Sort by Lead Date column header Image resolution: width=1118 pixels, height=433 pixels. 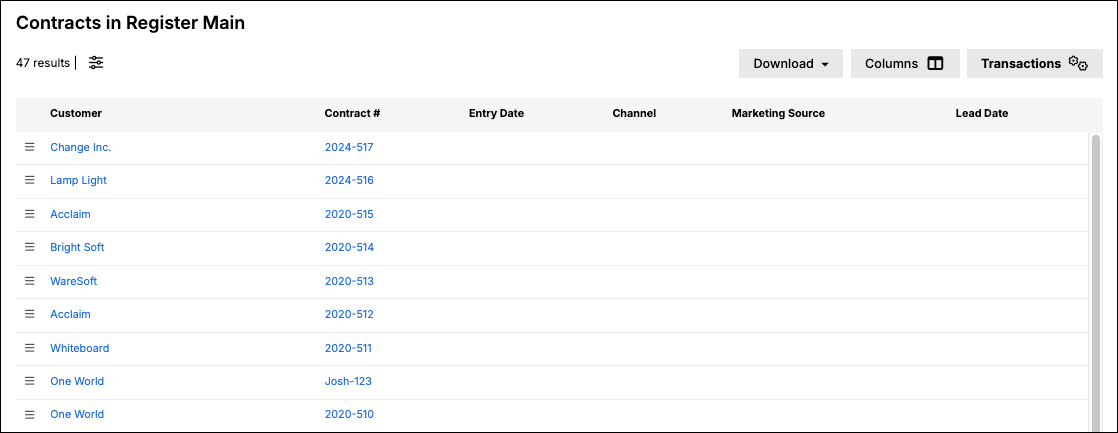coord(981,113)
